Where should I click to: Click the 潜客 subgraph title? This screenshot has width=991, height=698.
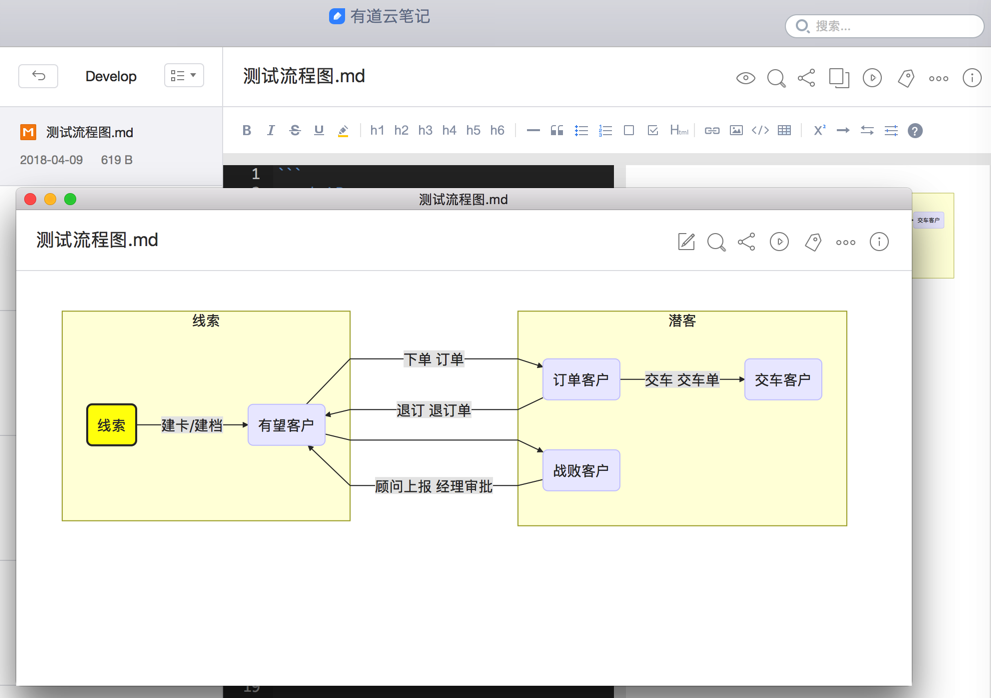682,321
